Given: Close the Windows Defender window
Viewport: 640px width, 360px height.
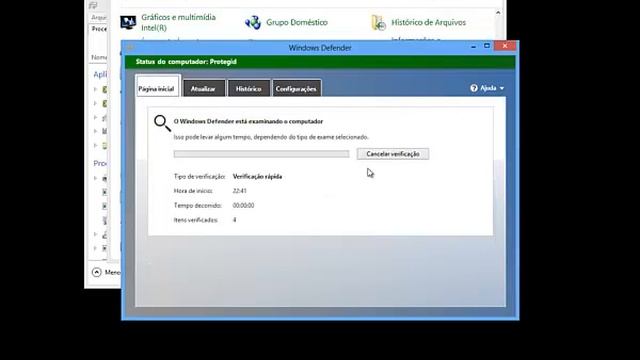Looking at the screenshot, I should (505, 46).
